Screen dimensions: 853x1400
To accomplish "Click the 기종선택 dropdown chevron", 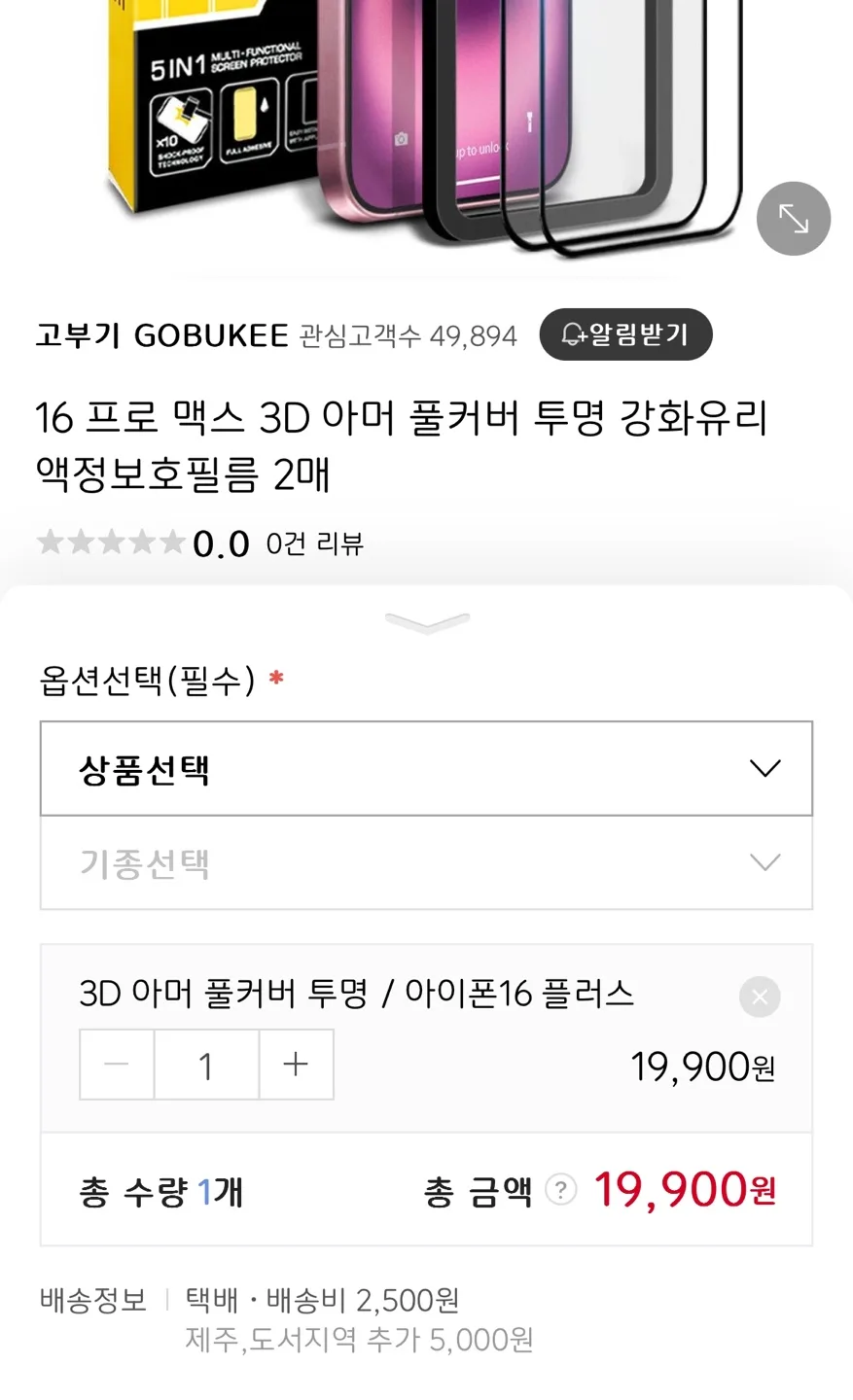I will point(765,862).
